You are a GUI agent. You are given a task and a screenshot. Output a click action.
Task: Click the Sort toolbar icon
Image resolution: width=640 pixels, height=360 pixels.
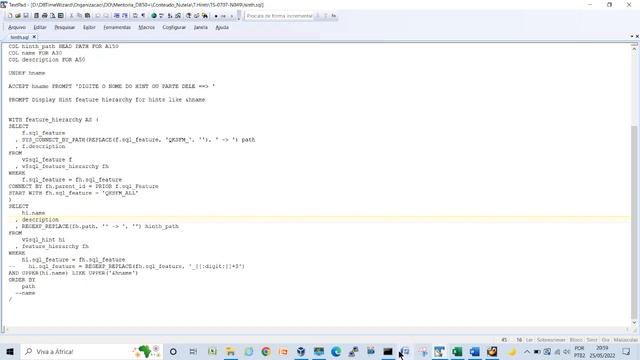coord(170,16)
